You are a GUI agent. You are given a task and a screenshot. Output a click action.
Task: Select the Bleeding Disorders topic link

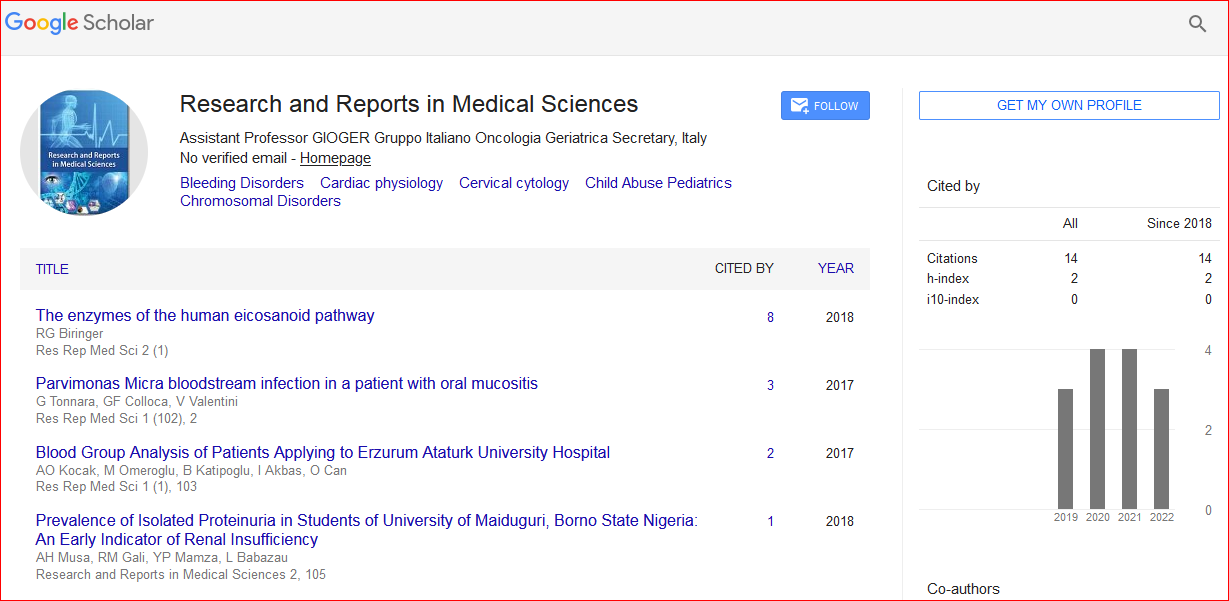241,183
